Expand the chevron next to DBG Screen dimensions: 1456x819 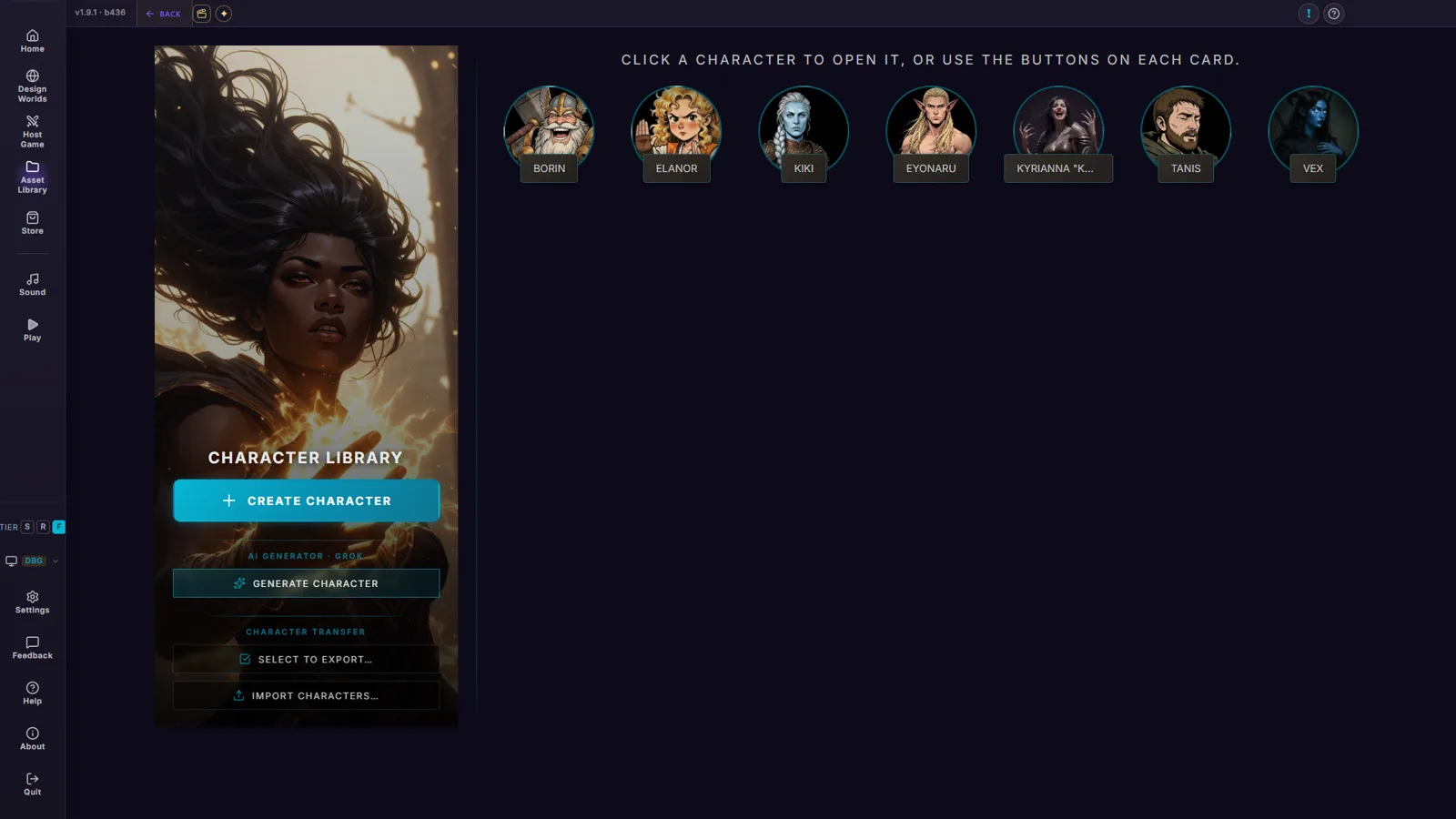[x=56, y=561]
